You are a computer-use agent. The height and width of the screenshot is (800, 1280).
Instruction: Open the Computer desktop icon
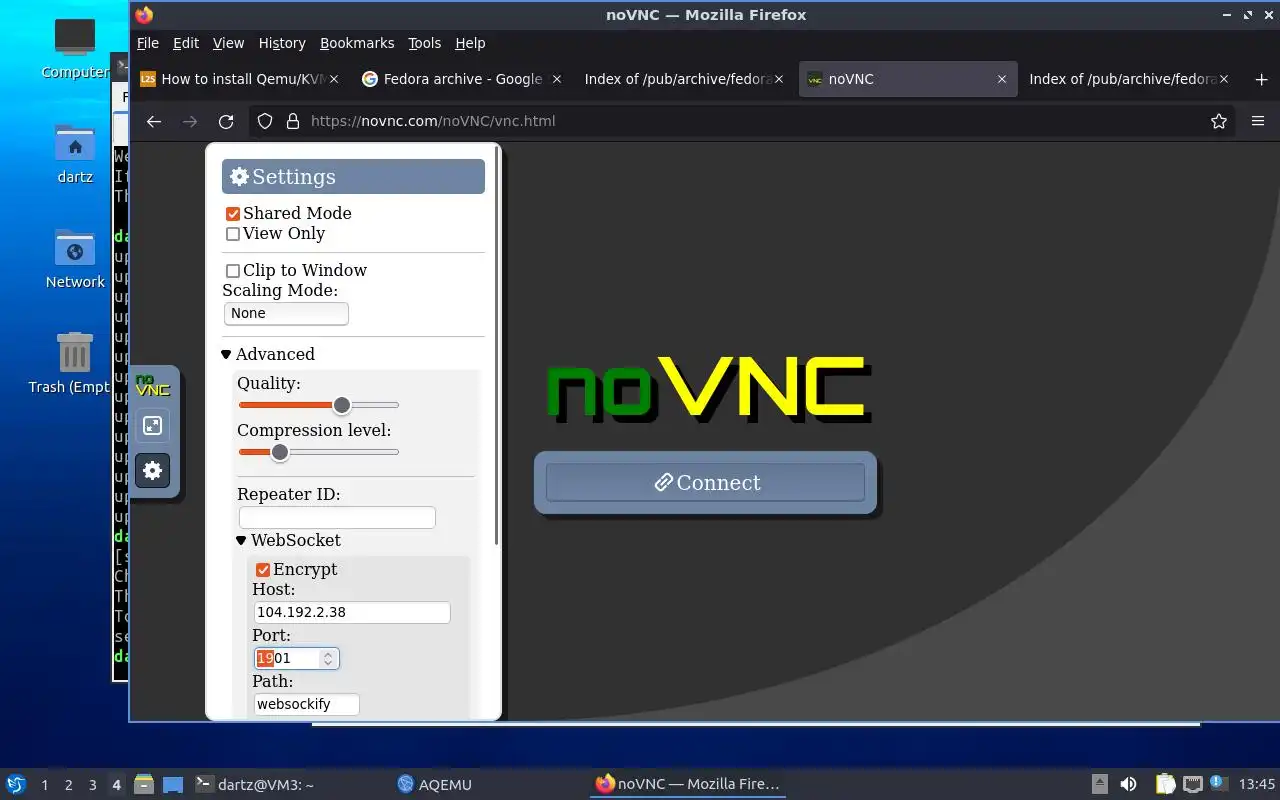pos(75,49)
